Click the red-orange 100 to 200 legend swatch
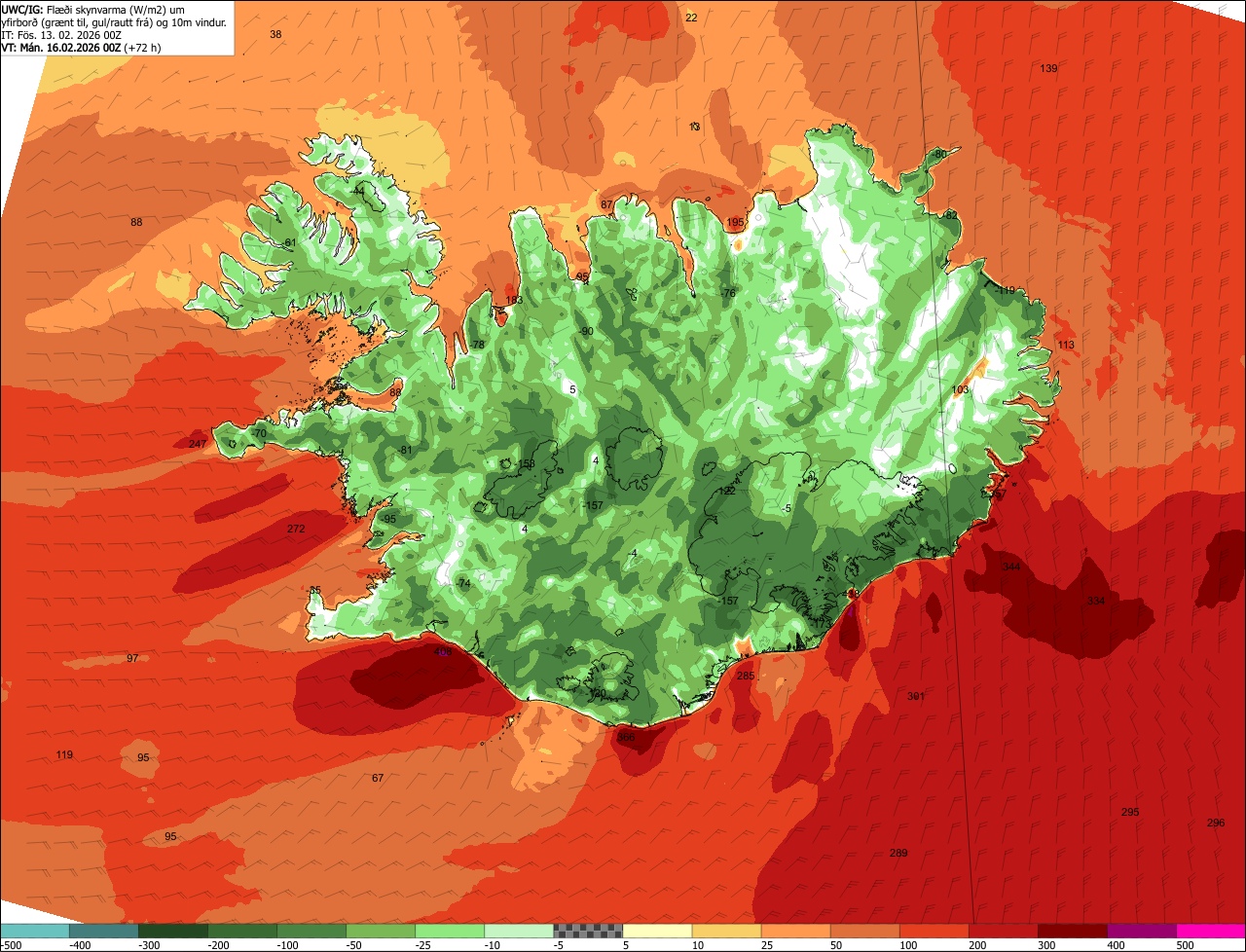Screen dimensions: 1246x952 tap(934, 930)
